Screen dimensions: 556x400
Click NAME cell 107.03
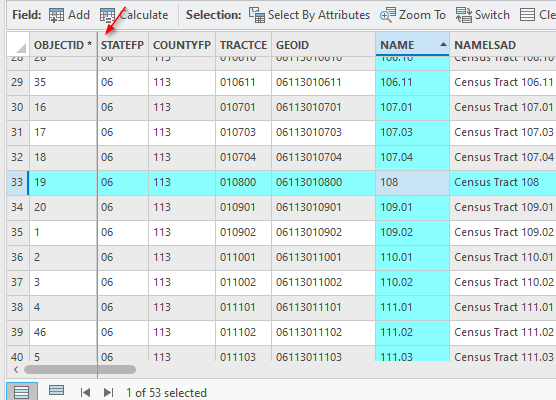pos(412,133)
